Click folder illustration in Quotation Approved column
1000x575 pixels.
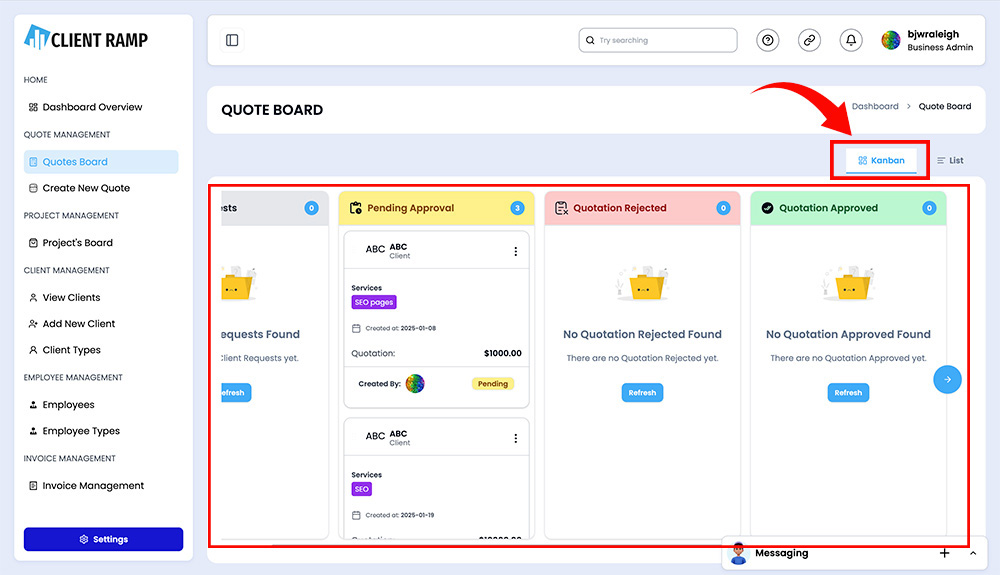(848, 284)
